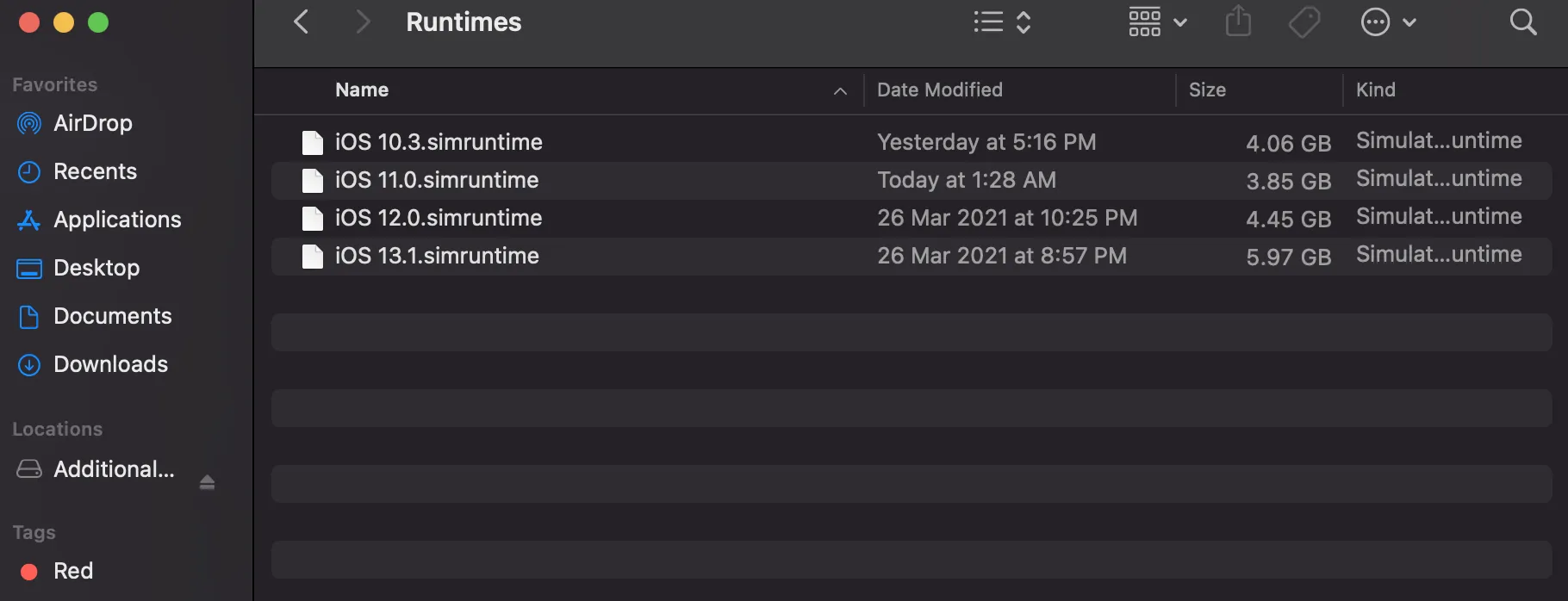The width and height of the screenshot is (1568, 601).
Task: Select the Red tag
Action: click(72, 571)
